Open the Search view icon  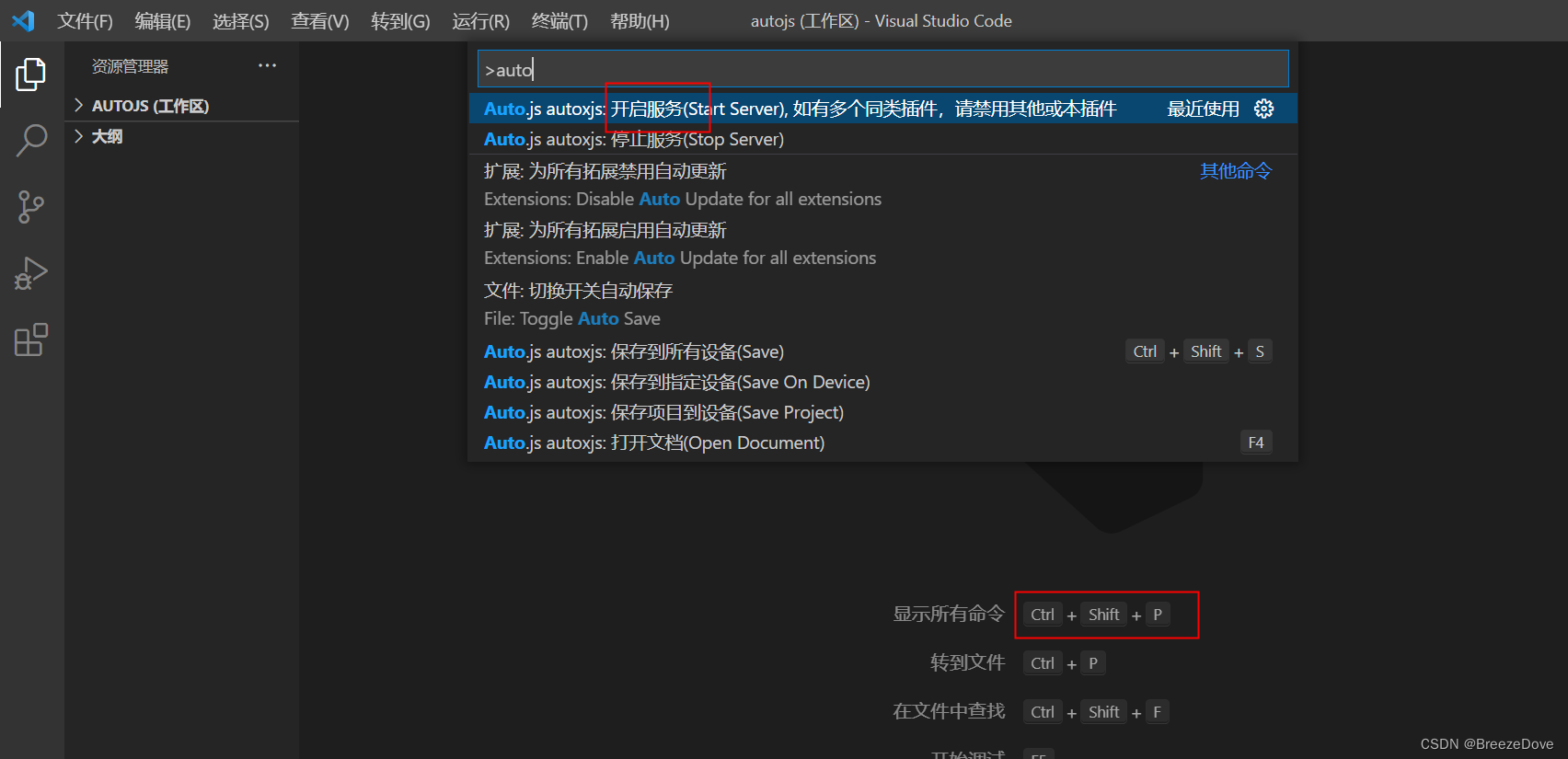(31, 141)
